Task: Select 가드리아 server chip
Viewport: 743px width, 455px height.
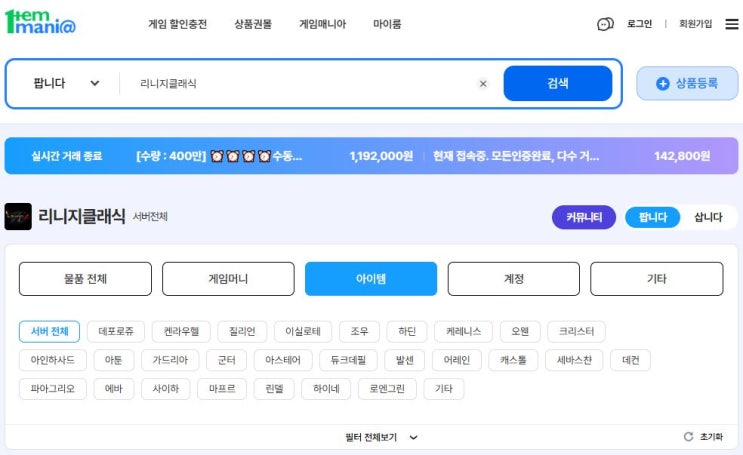Action: tap(170, 360)
